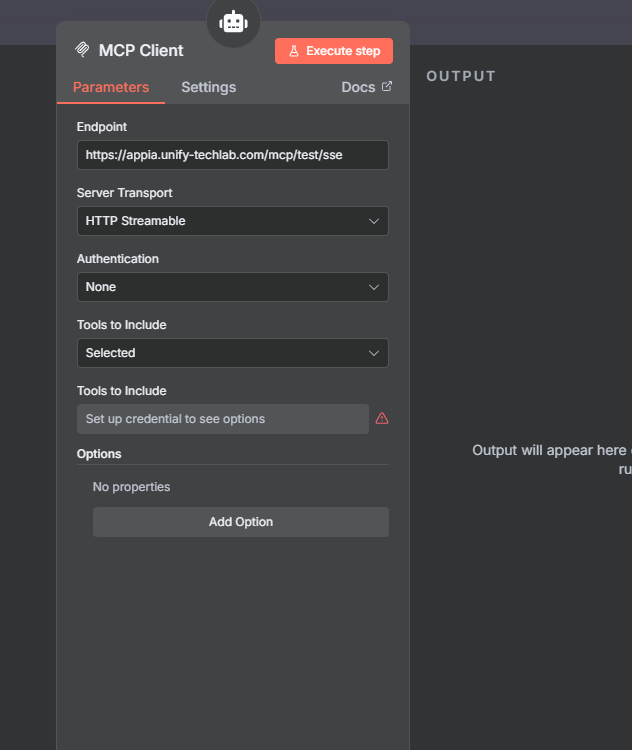Screen dimensions: 632x750
Task: Open the Docs link
Action: [358, 87]
